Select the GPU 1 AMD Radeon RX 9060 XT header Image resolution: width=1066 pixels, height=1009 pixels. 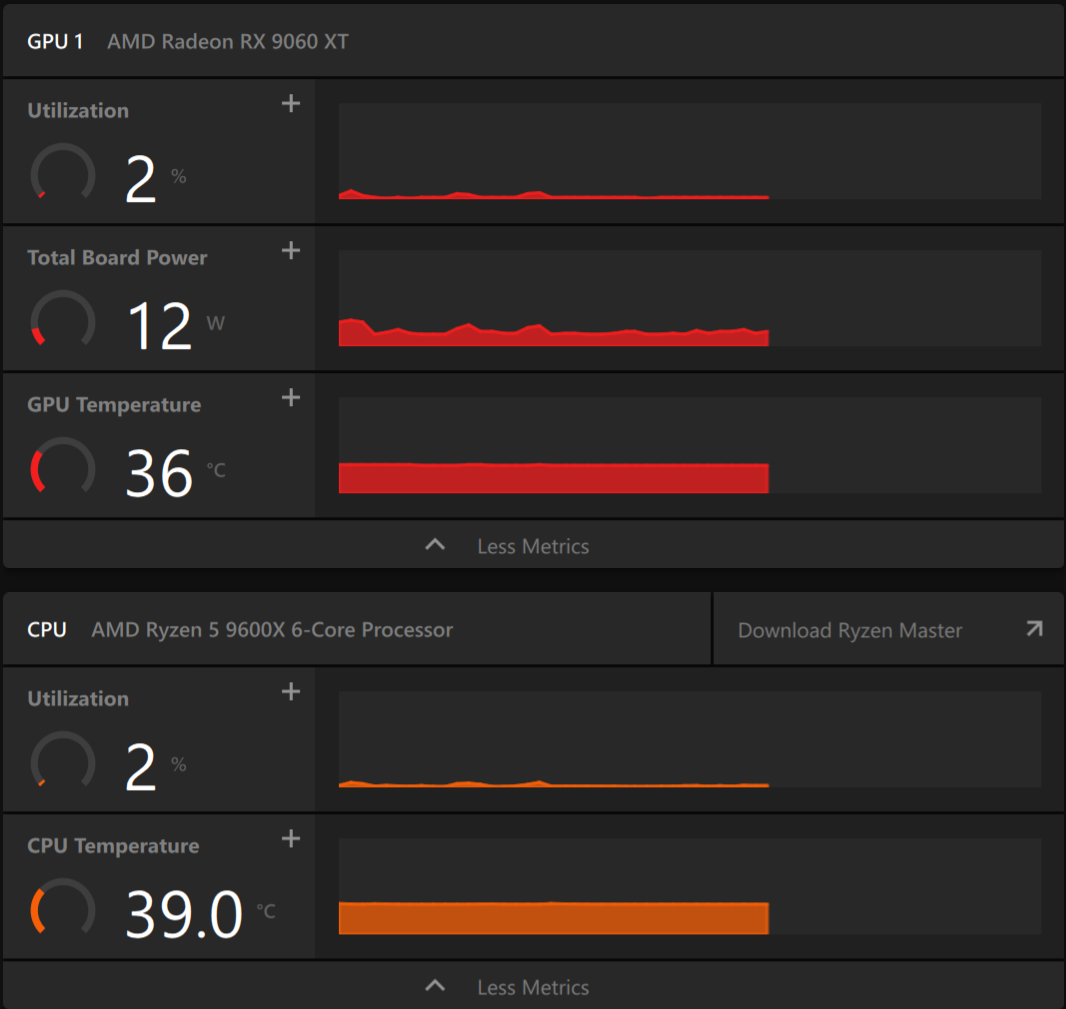coord(533,41)
